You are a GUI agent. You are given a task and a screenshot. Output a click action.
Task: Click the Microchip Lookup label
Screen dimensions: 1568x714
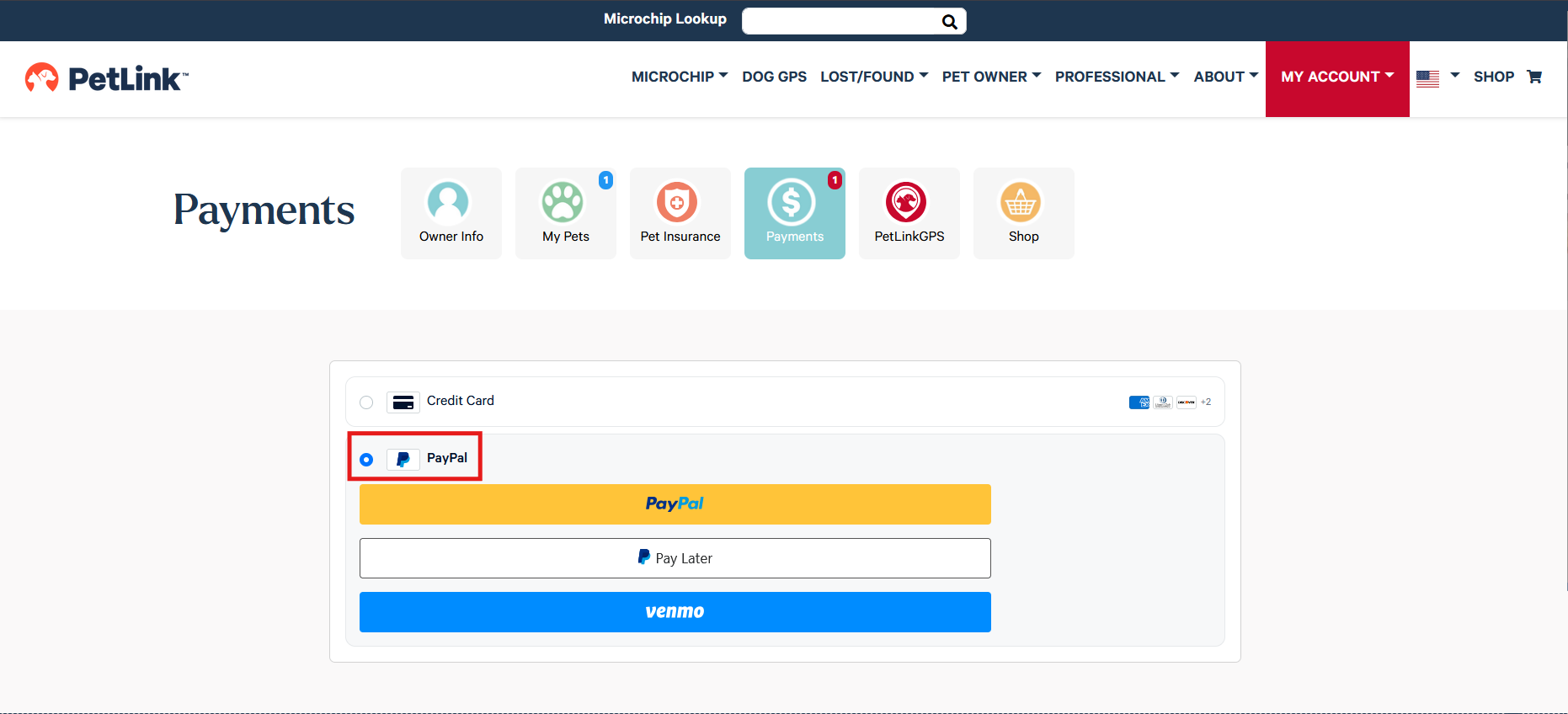tap(665, 19)
